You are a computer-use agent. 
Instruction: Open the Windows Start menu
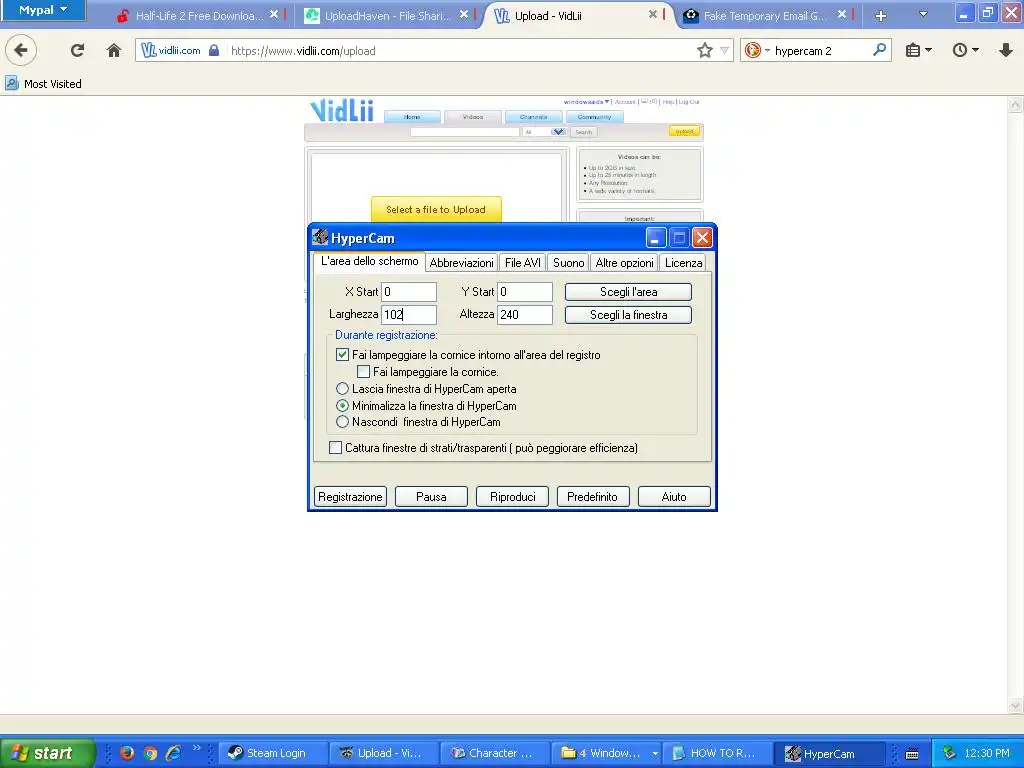tap(47, 753)
